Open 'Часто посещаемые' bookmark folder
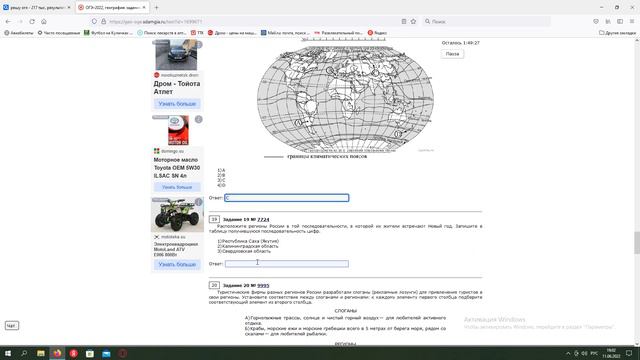640x360 pixels. coord(59,33)
